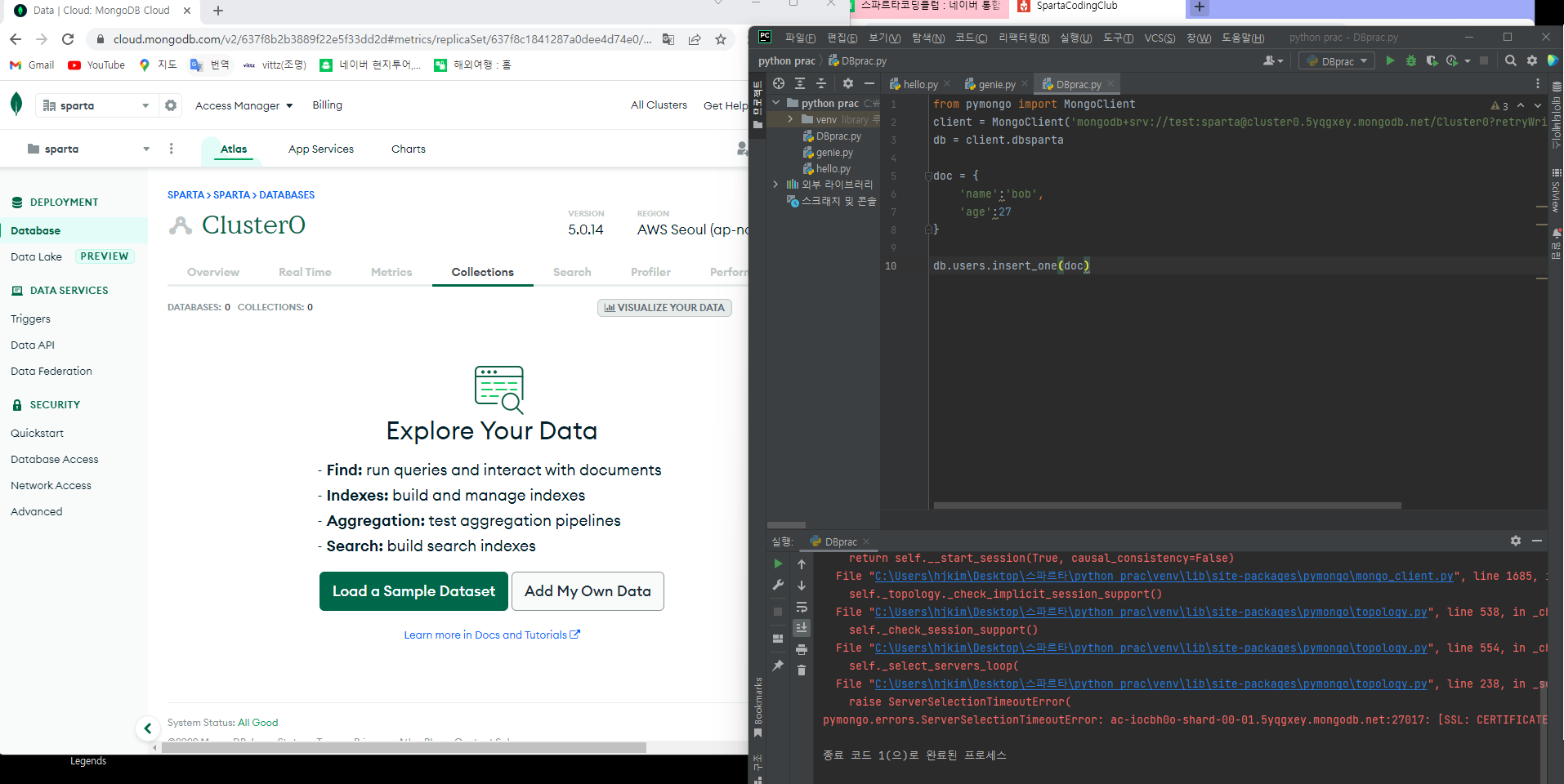Viewport: 1564px width, 784px height.
Task: Open the editor tabs kebab menu in PyCharm
Action: (1537, 83)
